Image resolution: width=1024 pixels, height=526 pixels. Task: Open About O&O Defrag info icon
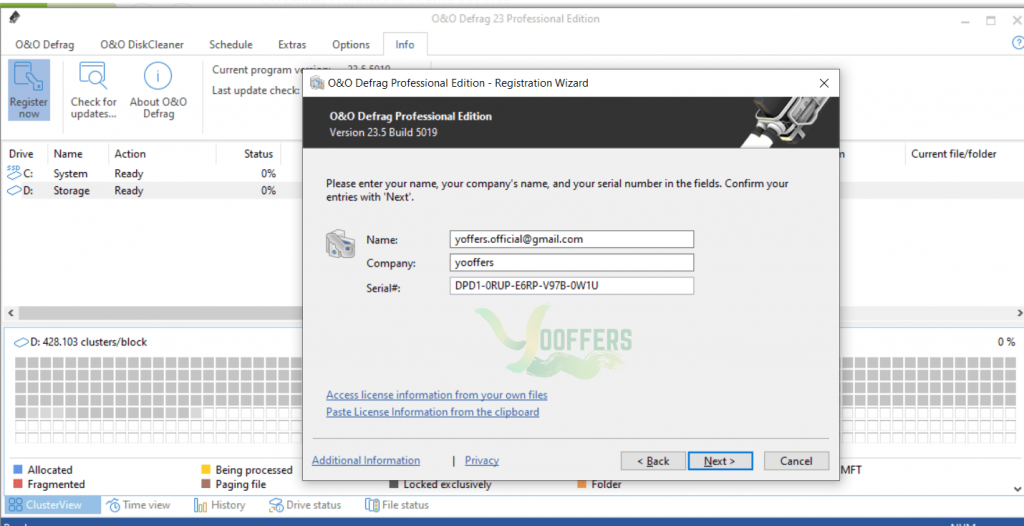pyautogui.click(x=157, y=76)
